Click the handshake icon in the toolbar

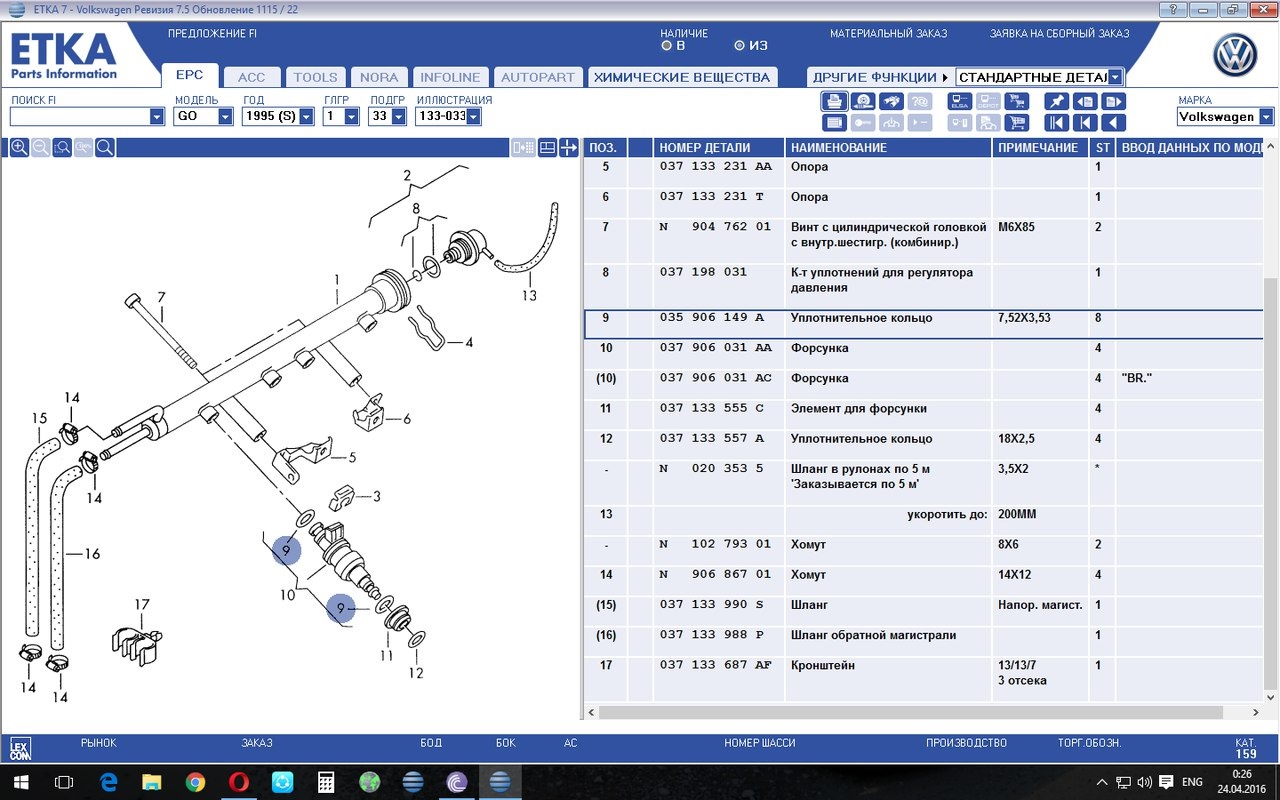click(x=891, y=101)
